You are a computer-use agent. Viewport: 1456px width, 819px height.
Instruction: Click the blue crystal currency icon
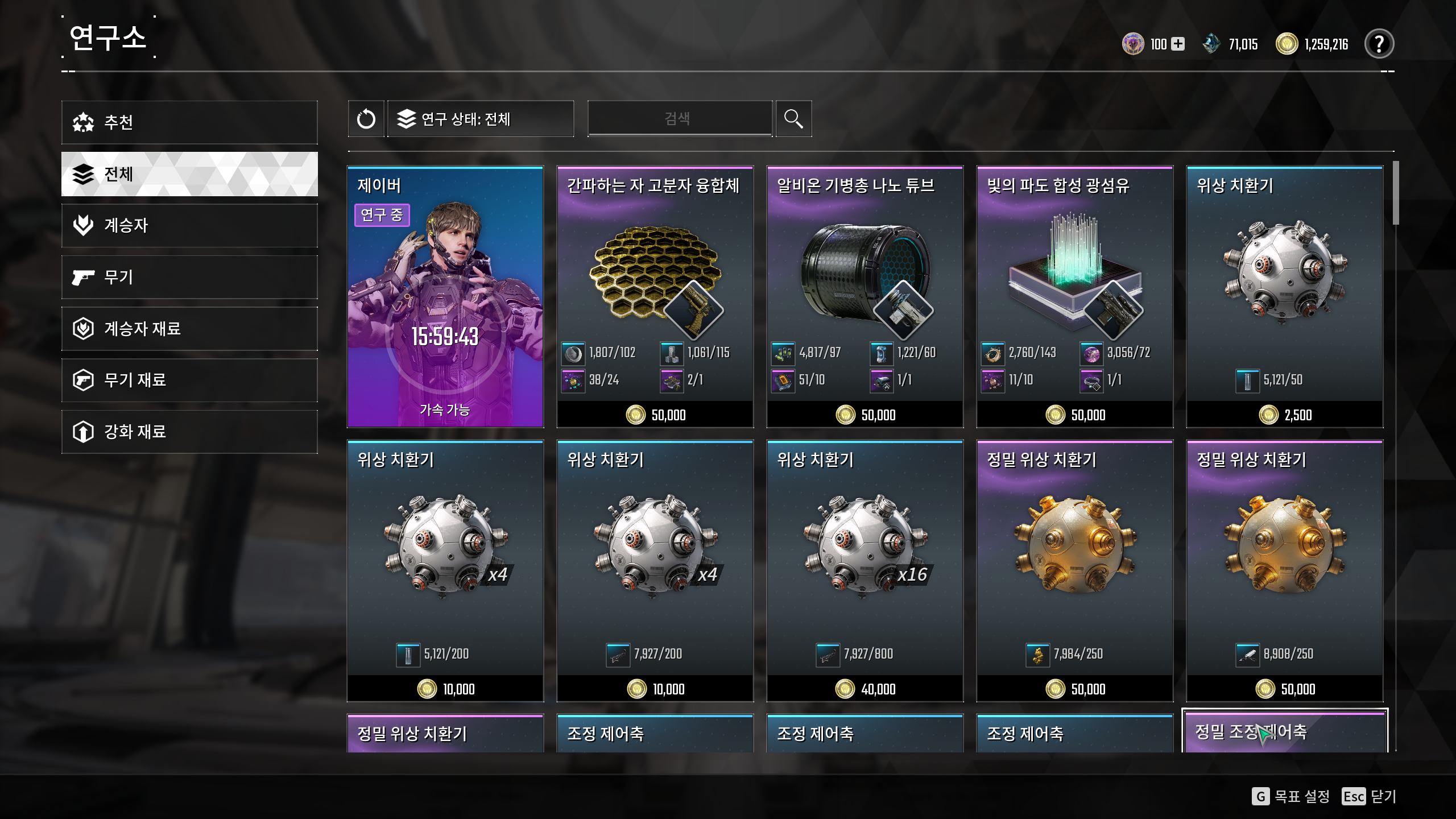(1211, 44)
